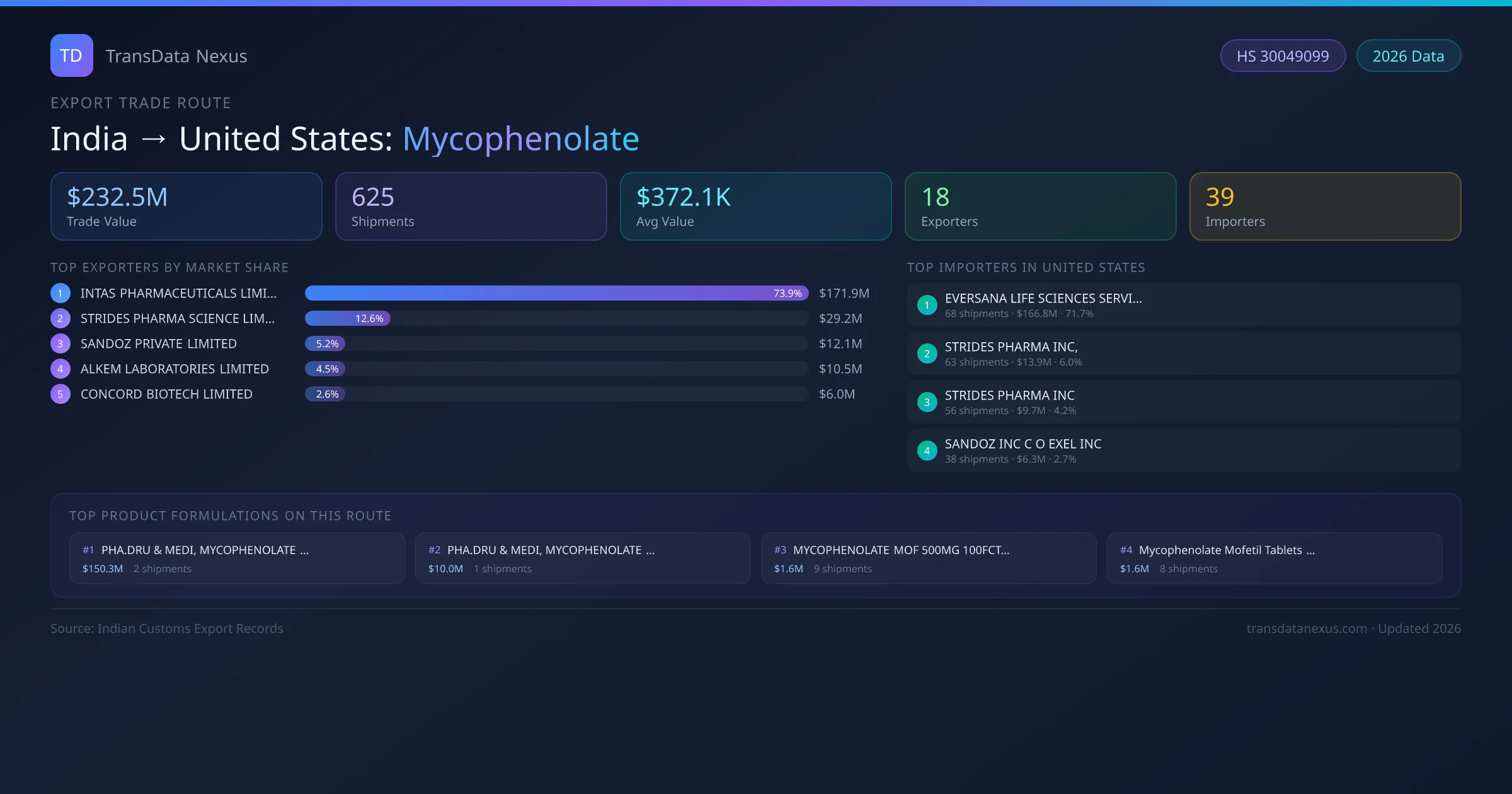
Task: Click the TD logo icon
Action: (71, 55)
